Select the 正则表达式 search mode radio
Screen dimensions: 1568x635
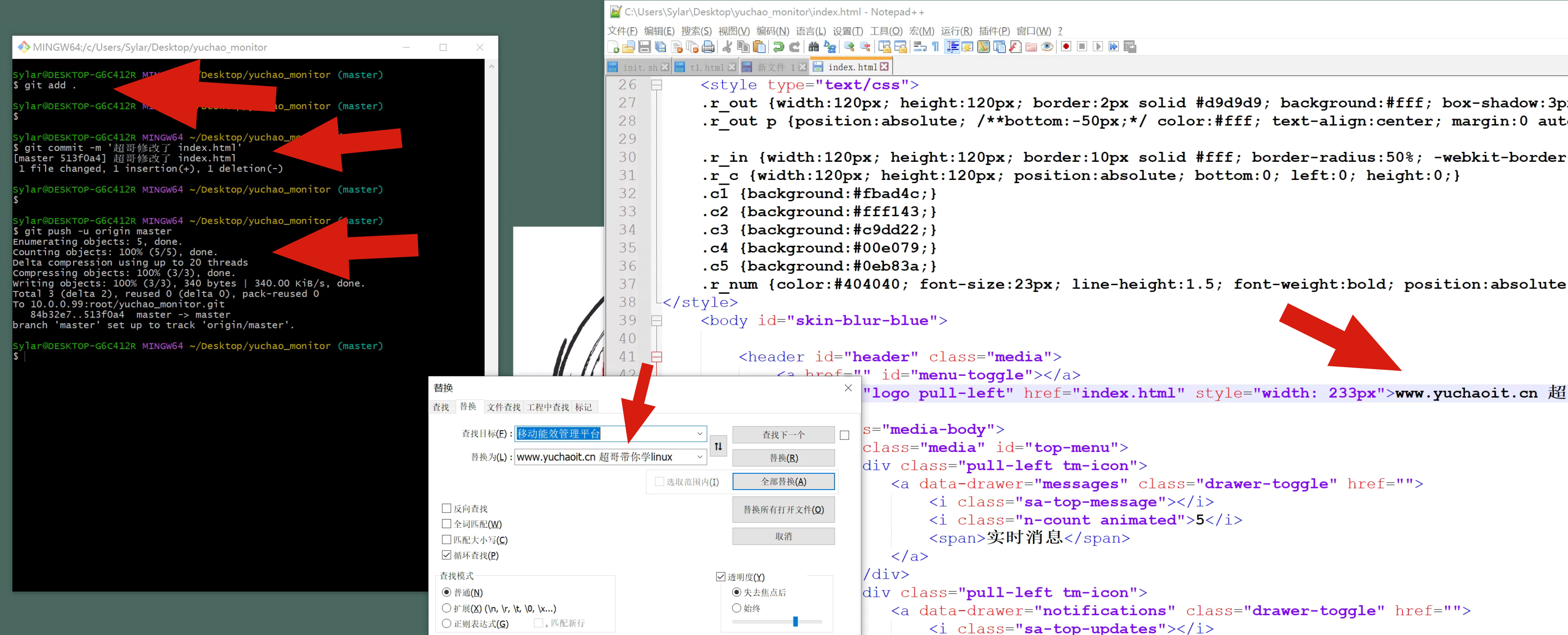(447, 623)
